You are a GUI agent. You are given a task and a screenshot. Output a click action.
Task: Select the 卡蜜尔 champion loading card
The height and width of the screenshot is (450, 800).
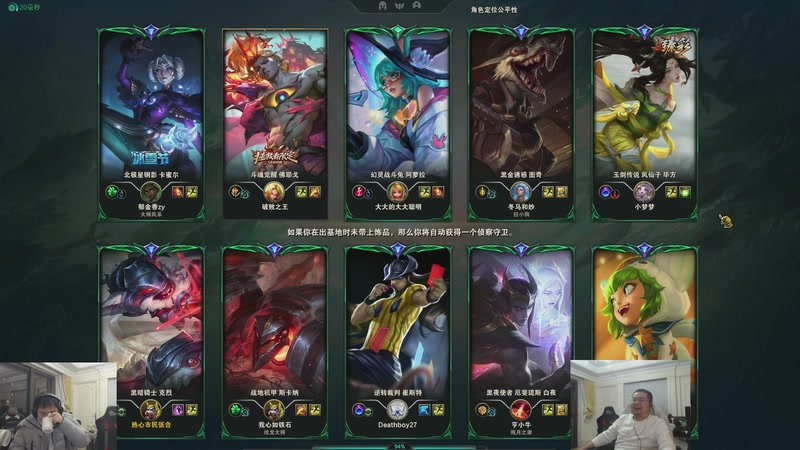coord(152,124)
